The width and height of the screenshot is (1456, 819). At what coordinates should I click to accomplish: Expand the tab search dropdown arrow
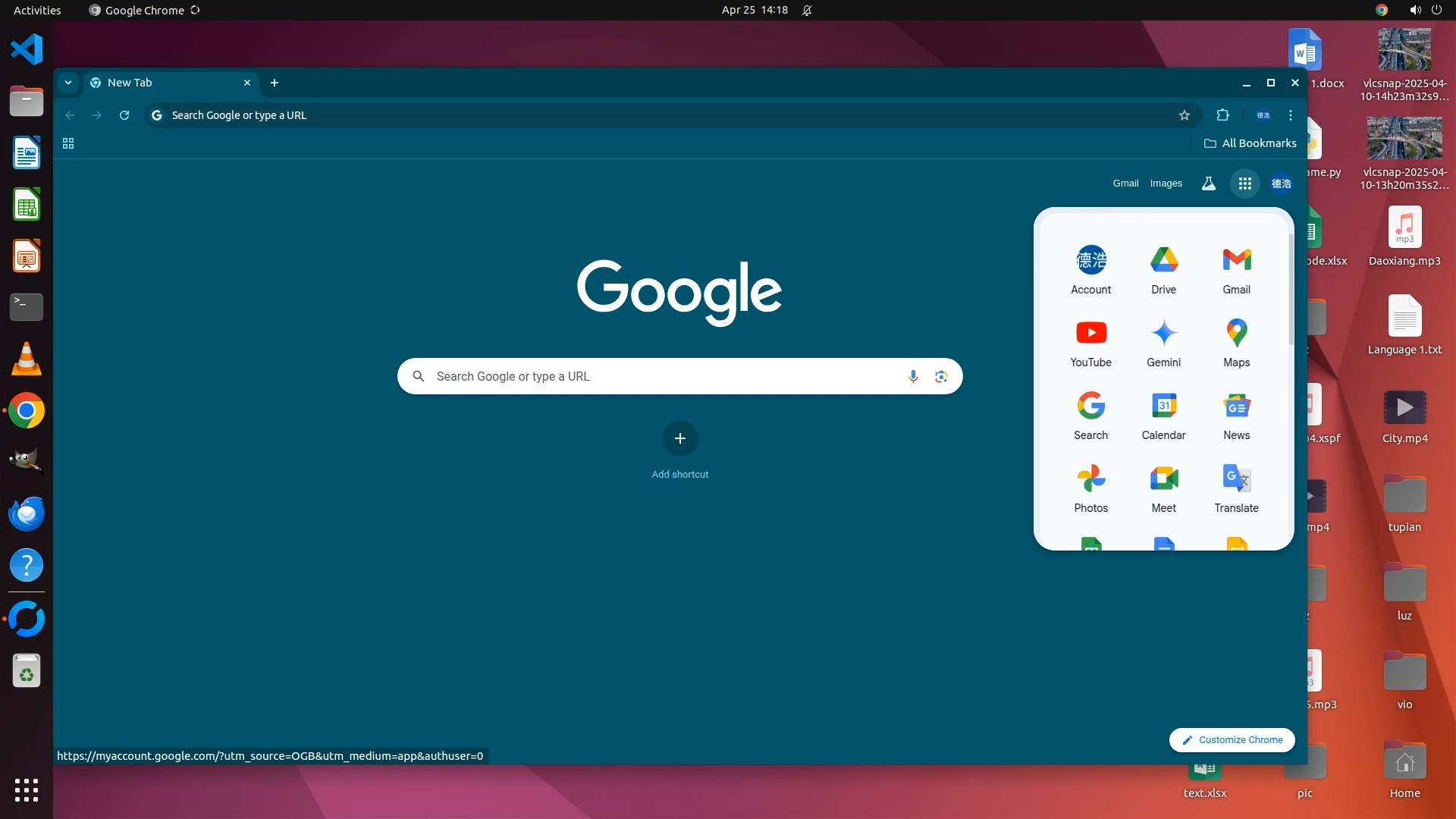tap(68, 83)
